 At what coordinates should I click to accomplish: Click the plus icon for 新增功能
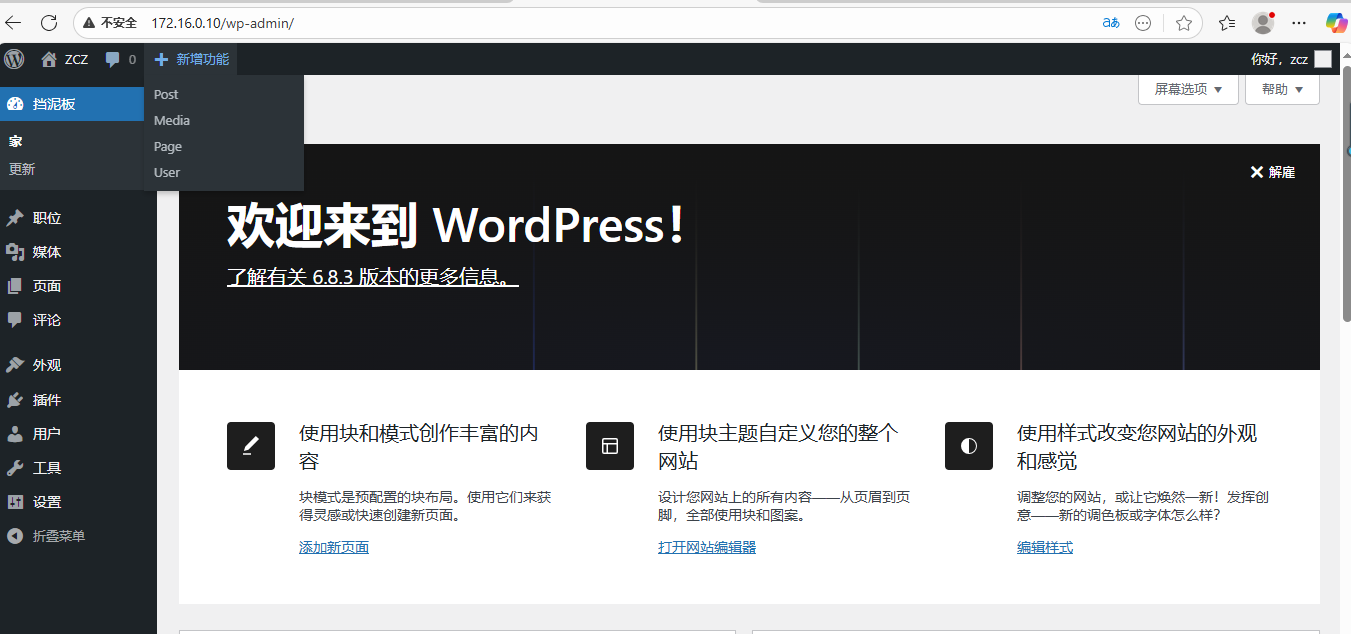tap(161, 59)
